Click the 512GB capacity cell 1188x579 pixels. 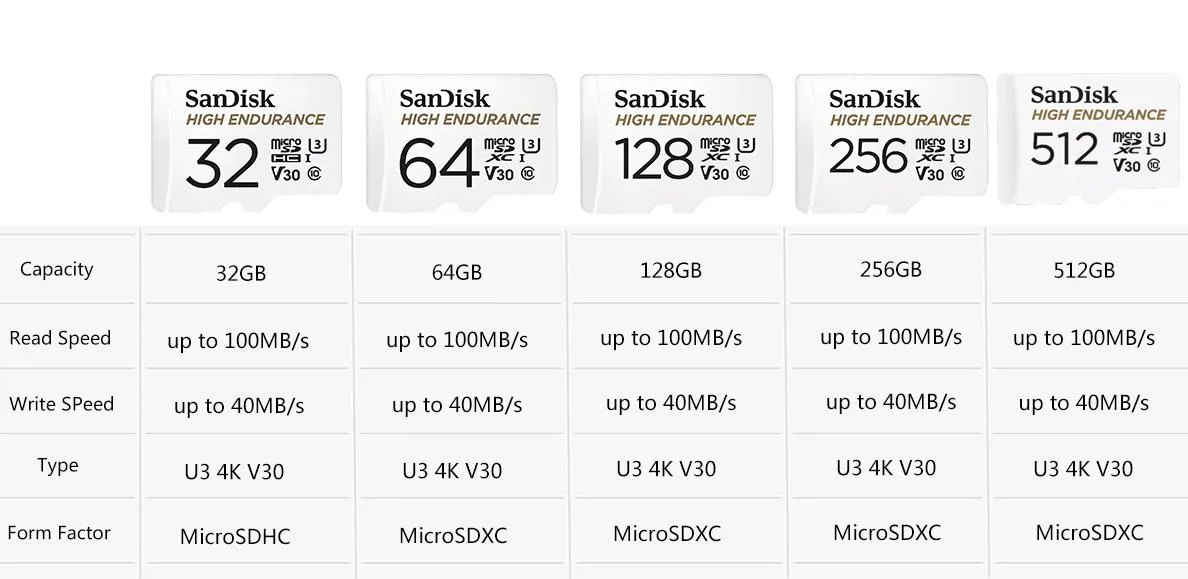click(1084, 271)
